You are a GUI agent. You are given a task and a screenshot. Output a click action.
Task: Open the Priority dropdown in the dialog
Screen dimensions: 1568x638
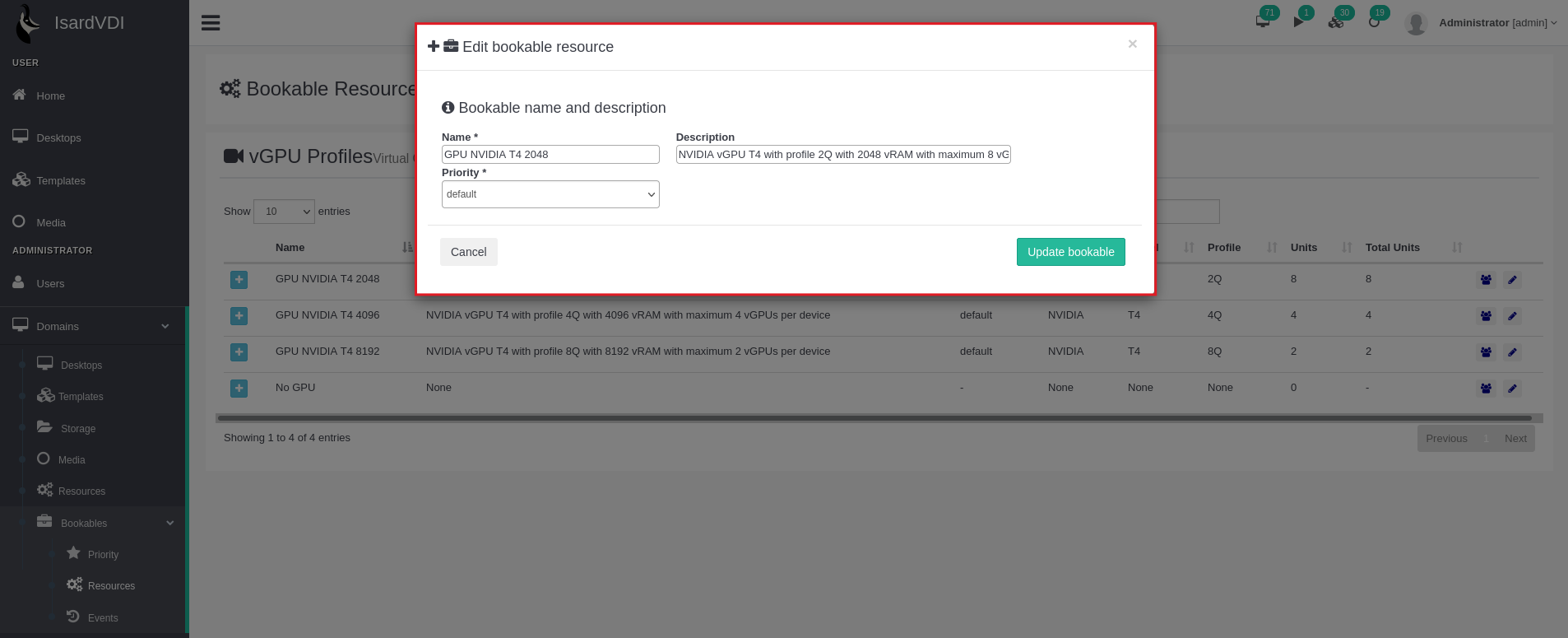[550, 194]
